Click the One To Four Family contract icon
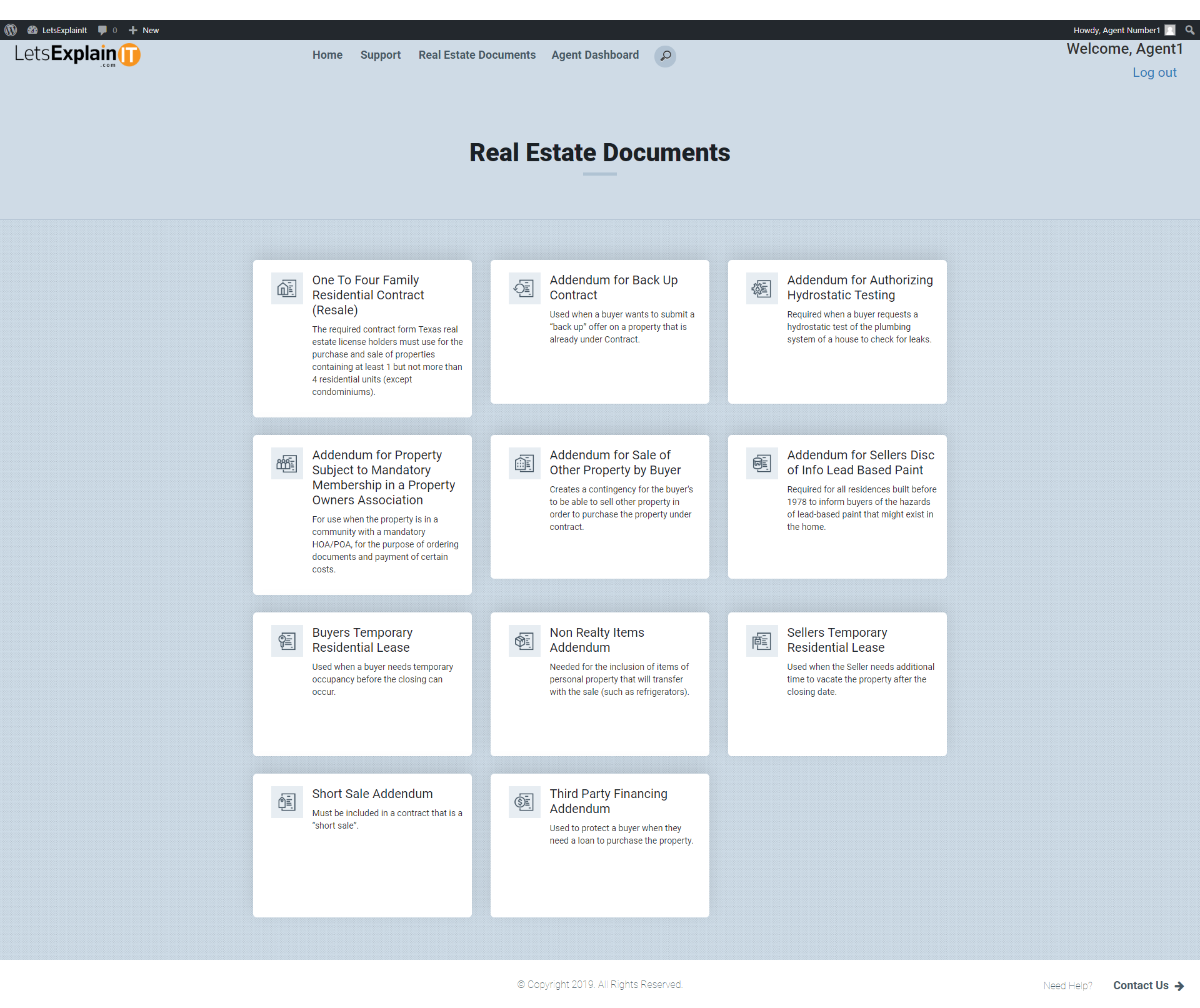The width and height of the screenshot is (1200, 1008). coord(287,289)
